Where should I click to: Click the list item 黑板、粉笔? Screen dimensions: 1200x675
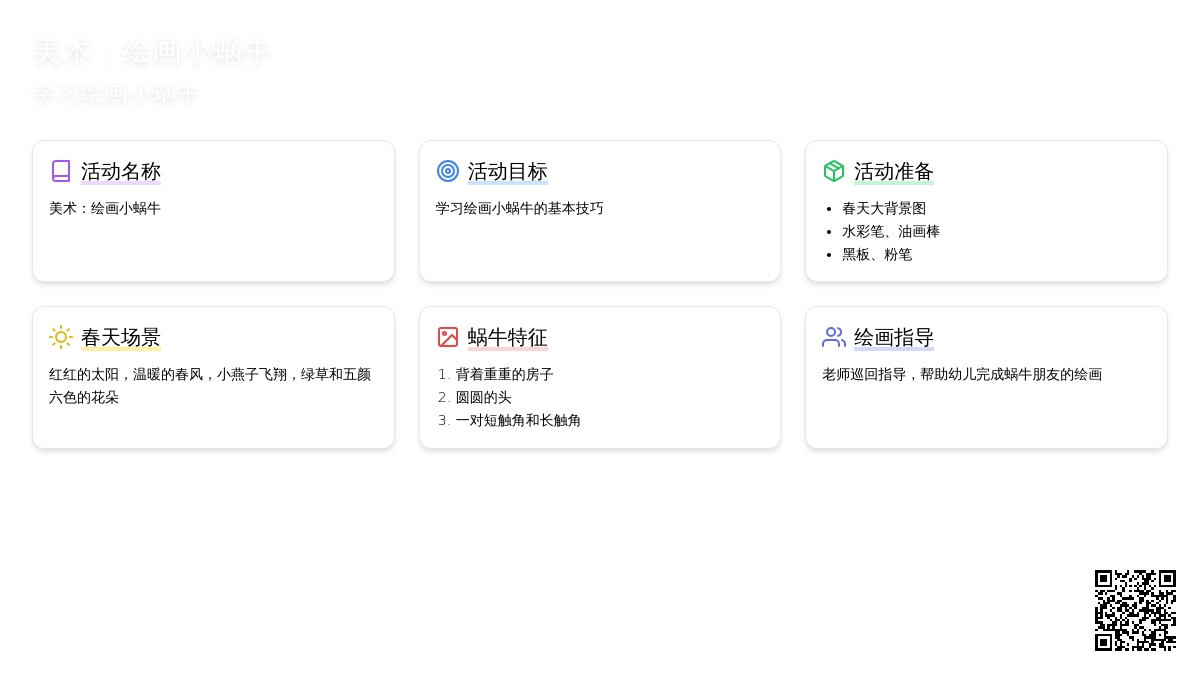(x=877, y=254)
